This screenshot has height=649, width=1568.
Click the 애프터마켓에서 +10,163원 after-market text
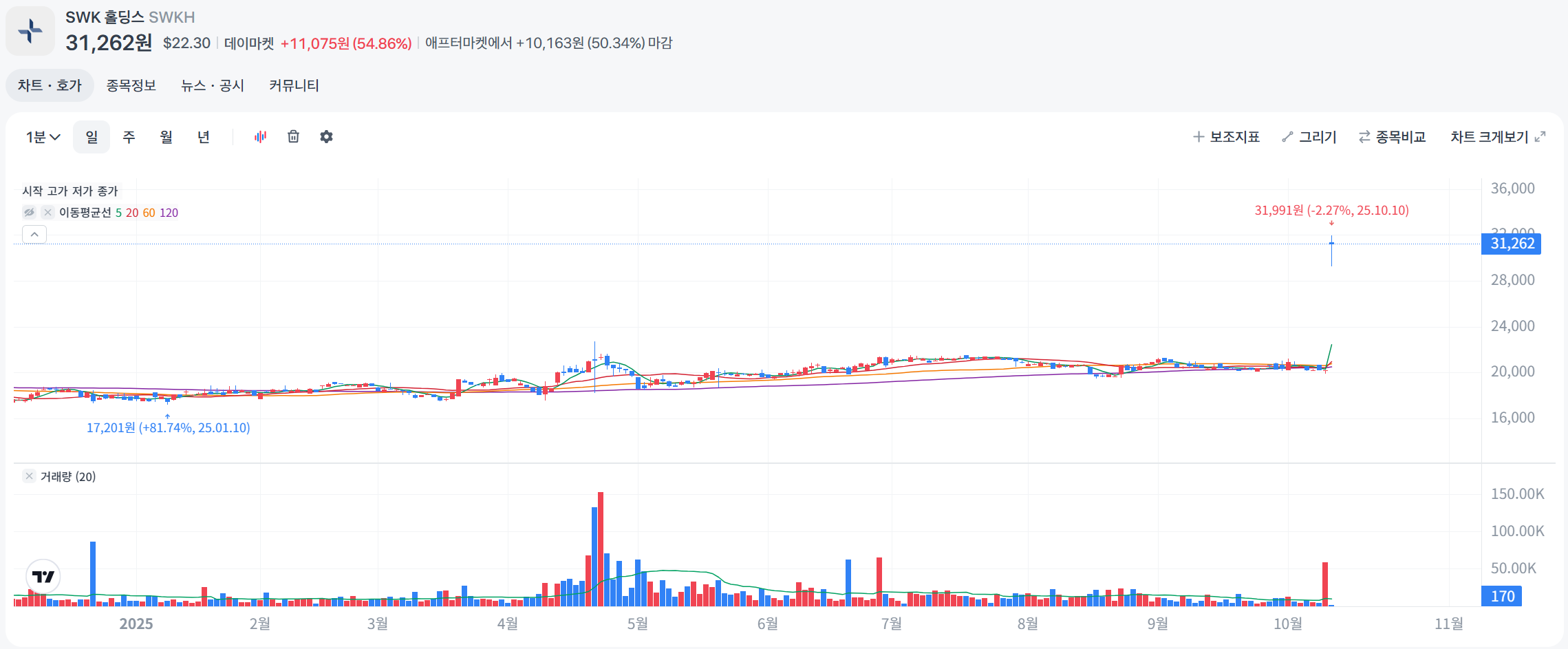pos(548,43)
